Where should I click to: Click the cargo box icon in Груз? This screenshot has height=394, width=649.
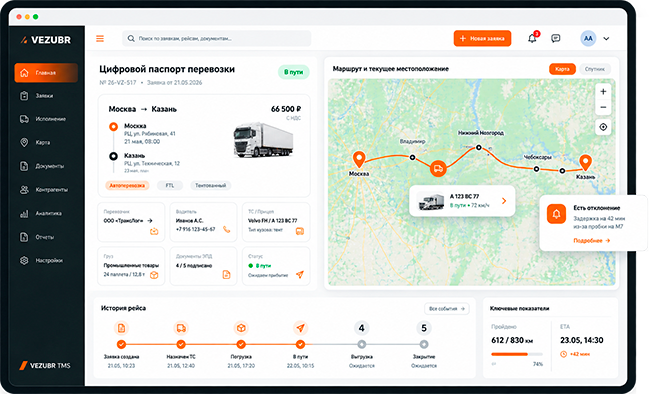coord(154,275)
